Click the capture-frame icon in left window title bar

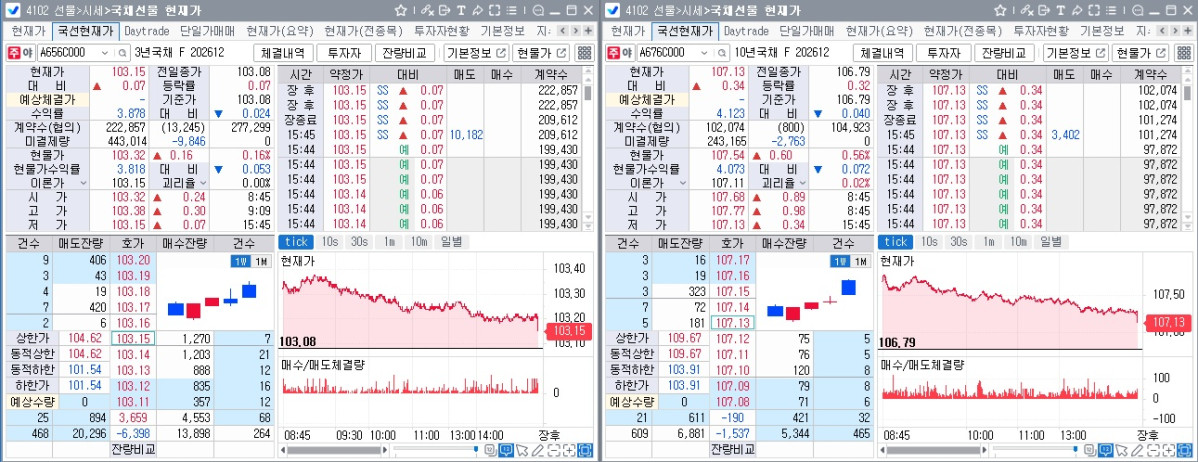494,10
